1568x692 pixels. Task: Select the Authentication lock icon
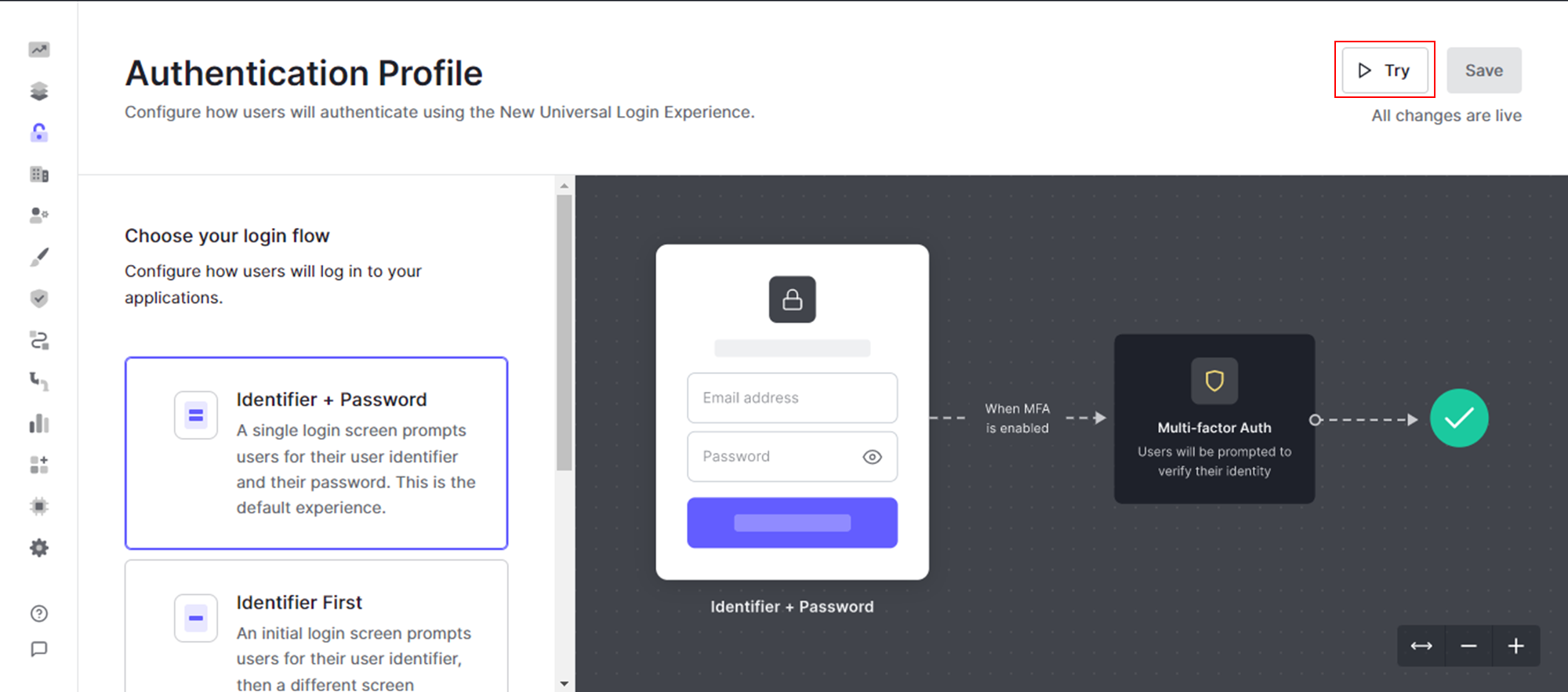coord(39,132)
